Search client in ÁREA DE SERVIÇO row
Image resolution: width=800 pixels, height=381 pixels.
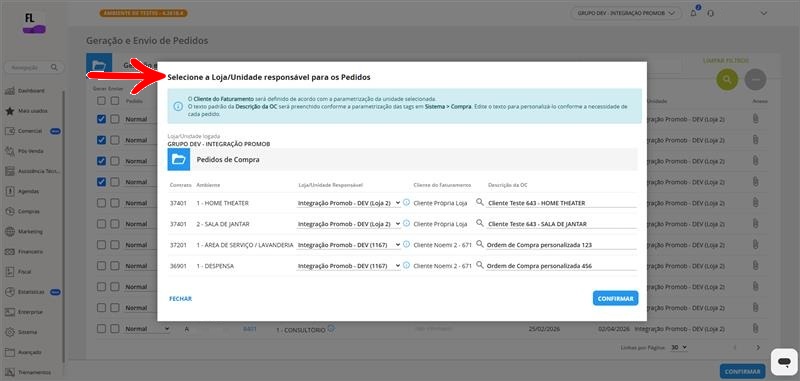480,244
